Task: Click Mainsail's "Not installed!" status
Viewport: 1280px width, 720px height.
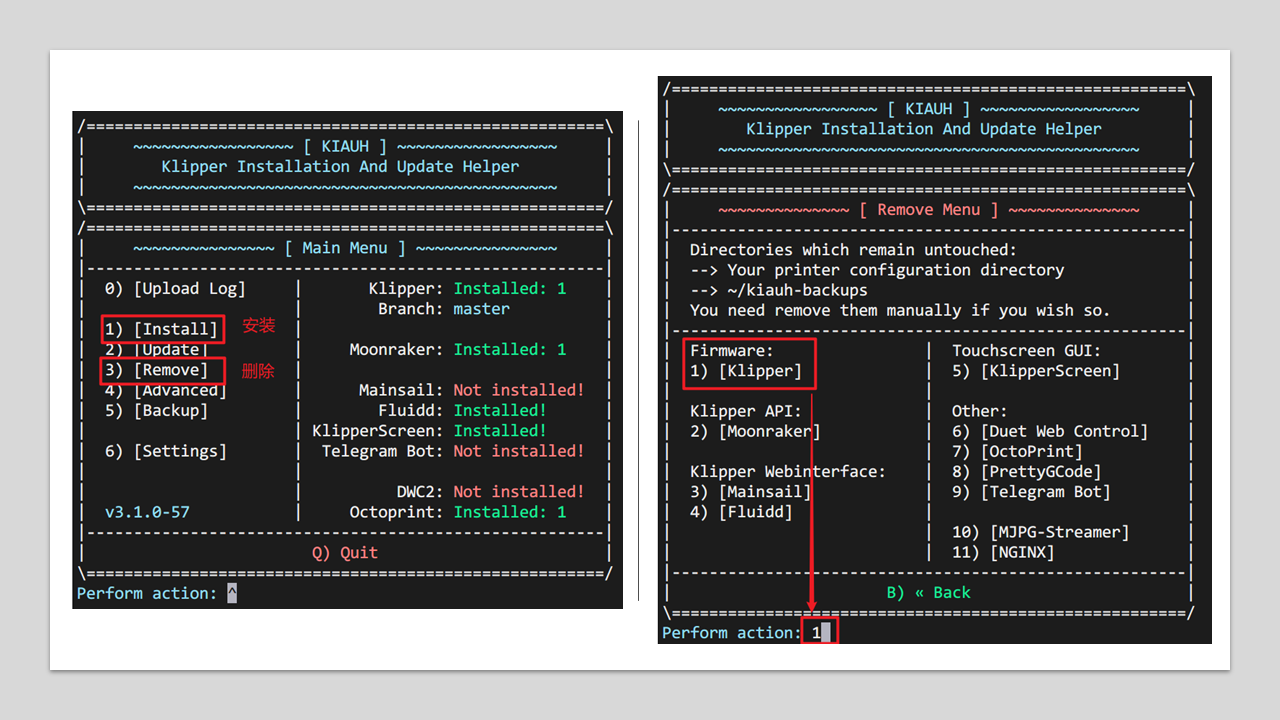Action: click(519, 390)
